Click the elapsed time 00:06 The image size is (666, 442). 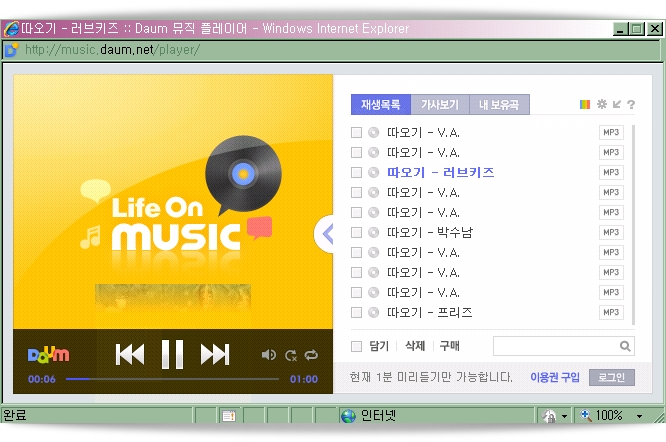pyautogui.click(x=42, y=379)
